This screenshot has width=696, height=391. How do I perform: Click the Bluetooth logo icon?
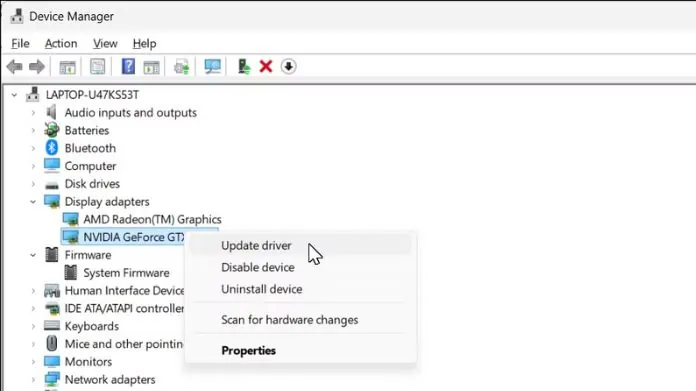click(51, 148)
